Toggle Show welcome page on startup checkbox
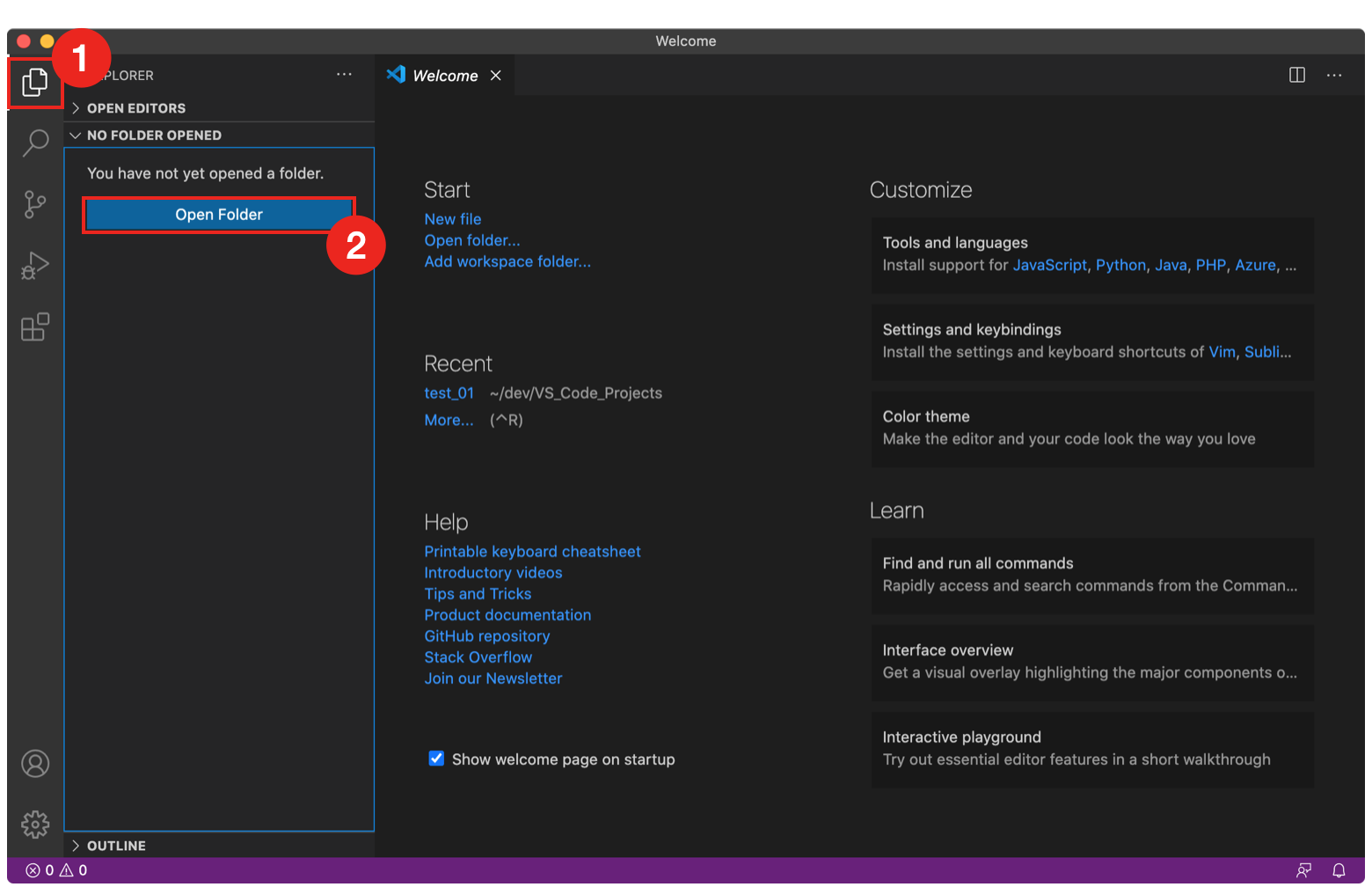Image resolution: width=1372 pixels, height=887 pixels. coord(436,759)
